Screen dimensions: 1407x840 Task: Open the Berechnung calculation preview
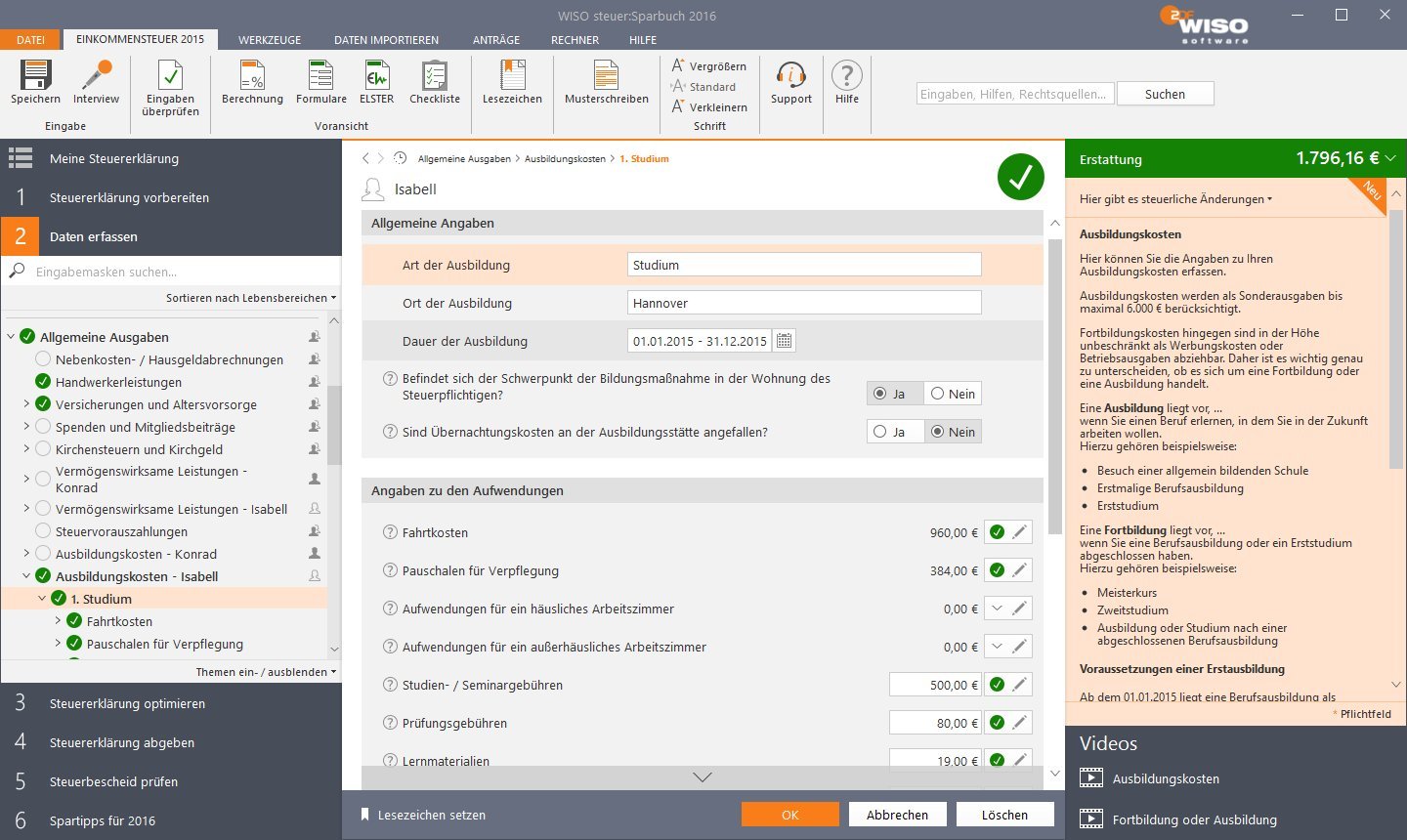coord(252,76)
